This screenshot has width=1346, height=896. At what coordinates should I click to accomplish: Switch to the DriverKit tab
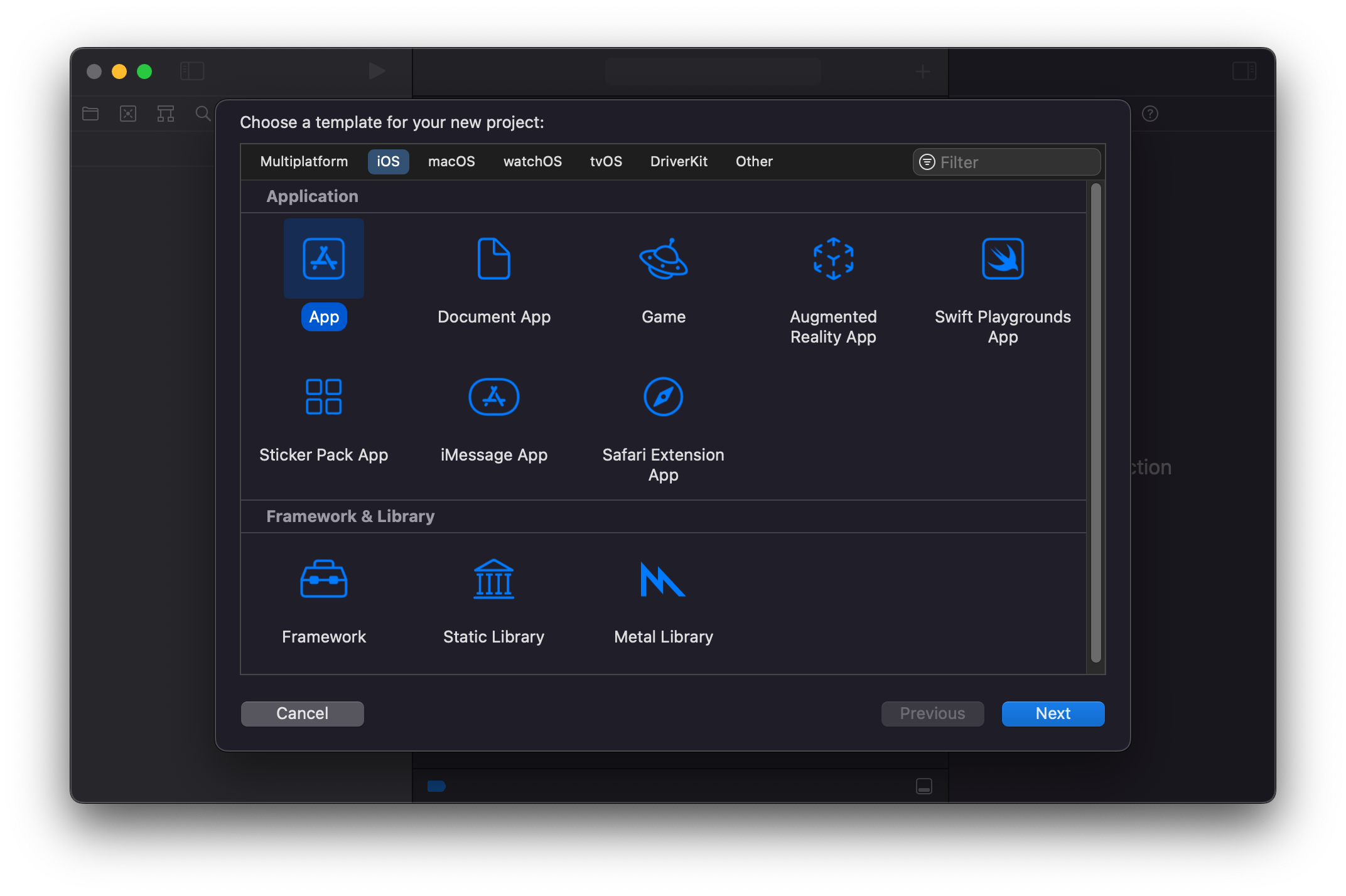pos(679,161)
